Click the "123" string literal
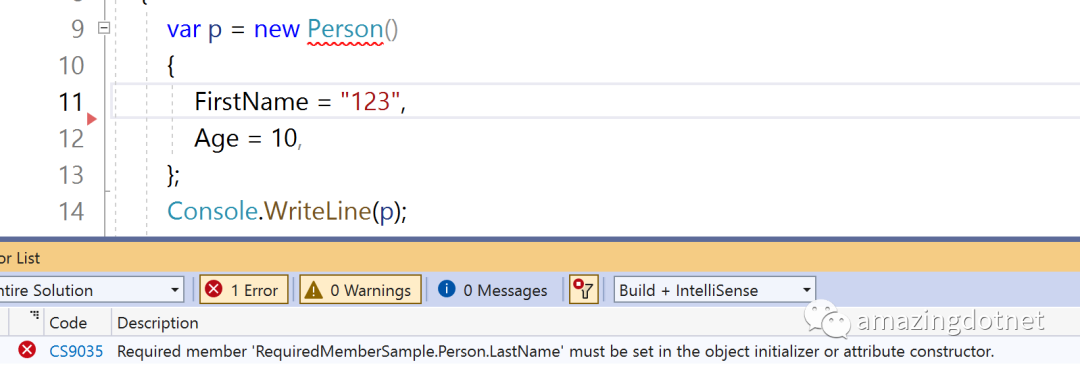Screen dimensions: 1080x371 371,102
